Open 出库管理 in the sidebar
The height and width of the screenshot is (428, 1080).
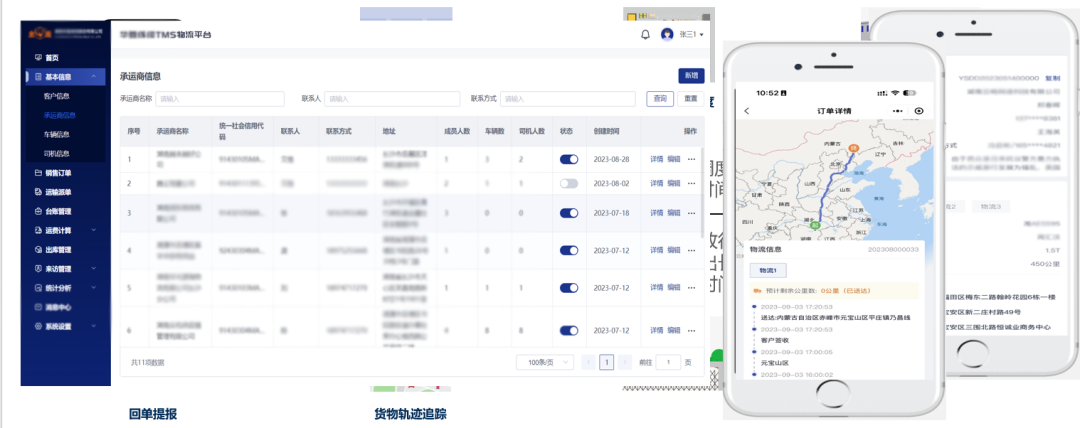click(58, 249)
